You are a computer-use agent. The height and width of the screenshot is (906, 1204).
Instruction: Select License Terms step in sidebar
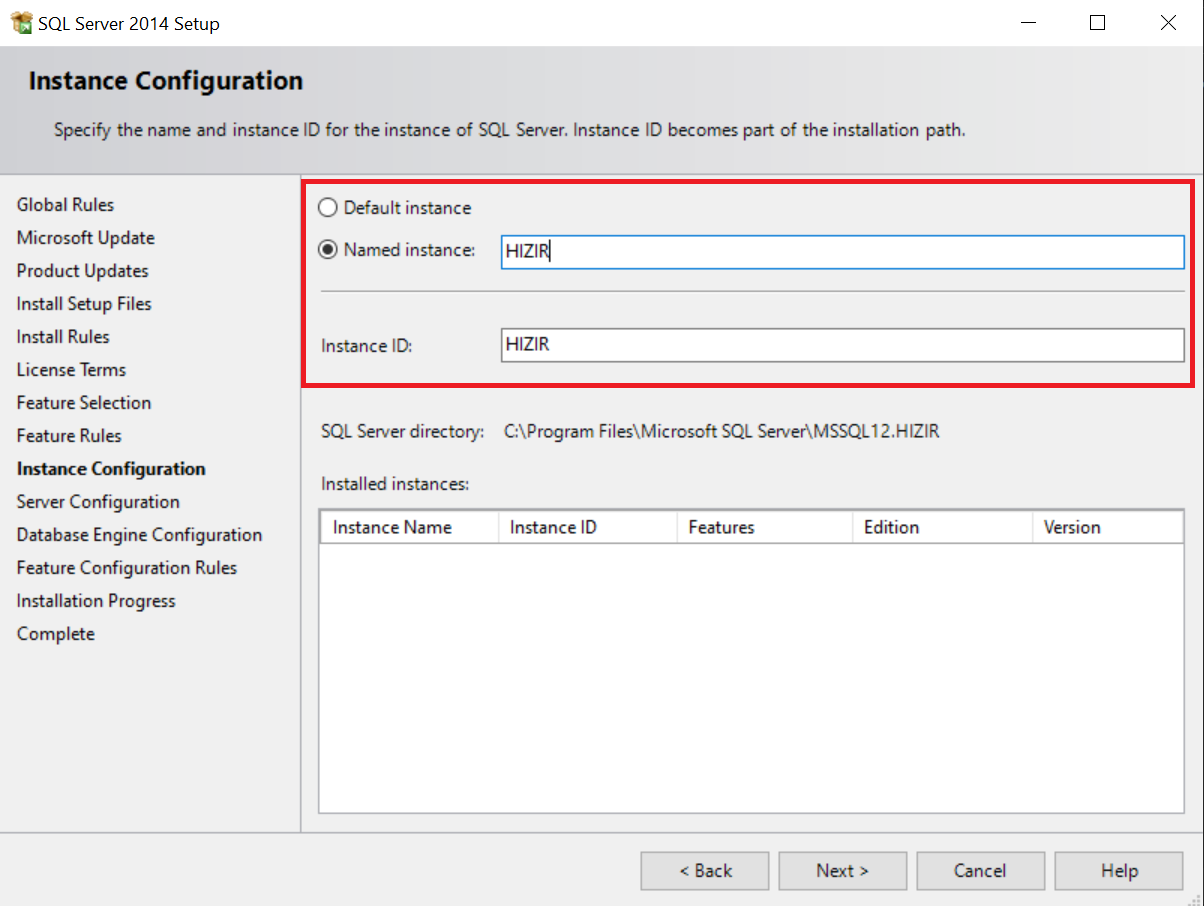(71, 370)
